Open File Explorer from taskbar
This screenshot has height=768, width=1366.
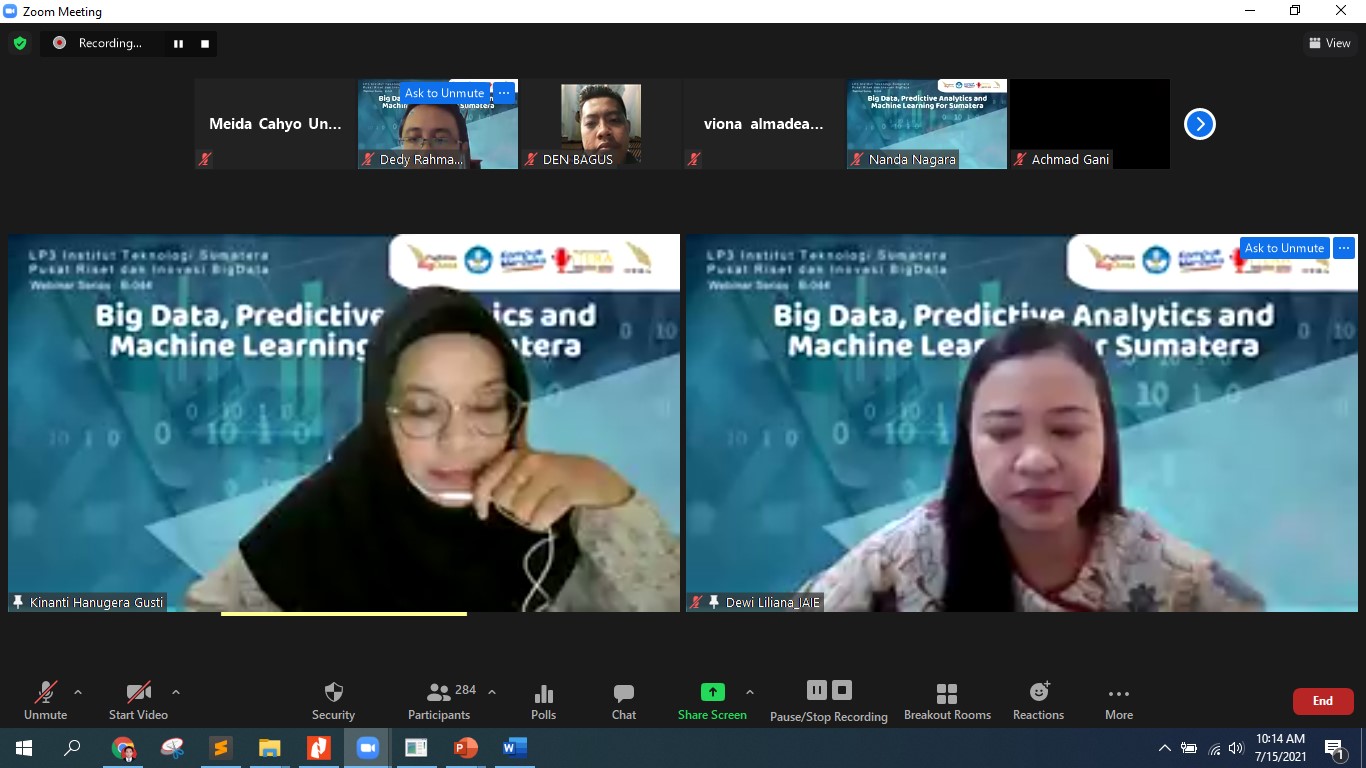pos(270,748)
